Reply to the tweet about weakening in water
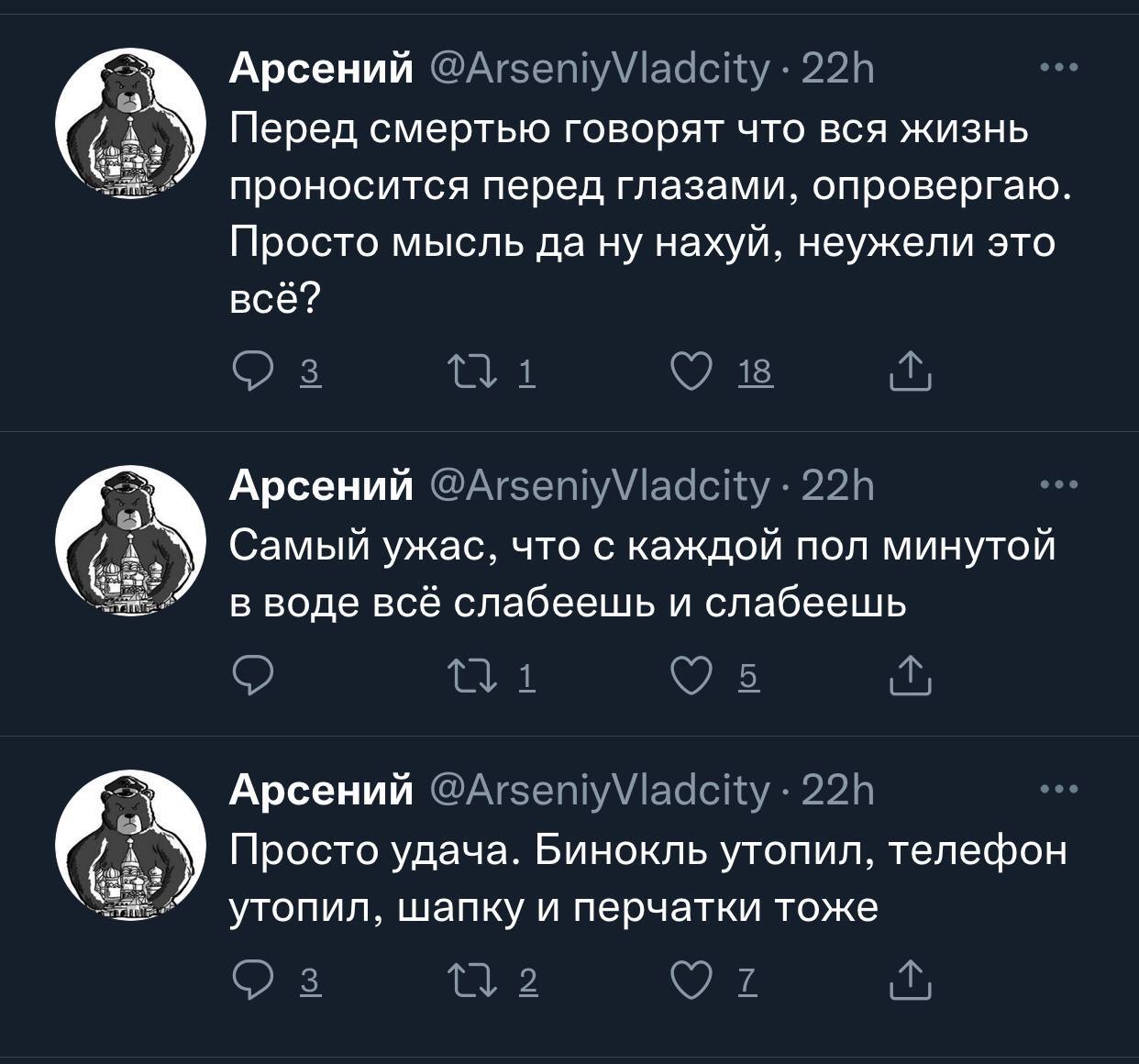Screen dimensions: 1139x1064 [x=249, y=677]
